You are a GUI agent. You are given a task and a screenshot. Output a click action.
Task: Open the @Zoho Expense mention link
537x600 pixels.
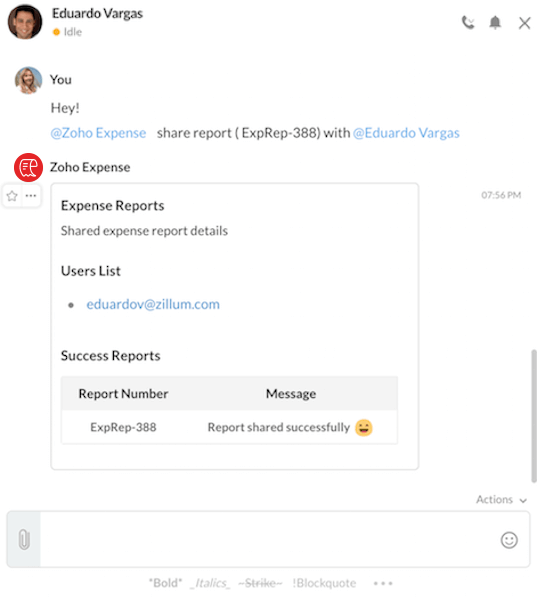click(x=98, y=133)
